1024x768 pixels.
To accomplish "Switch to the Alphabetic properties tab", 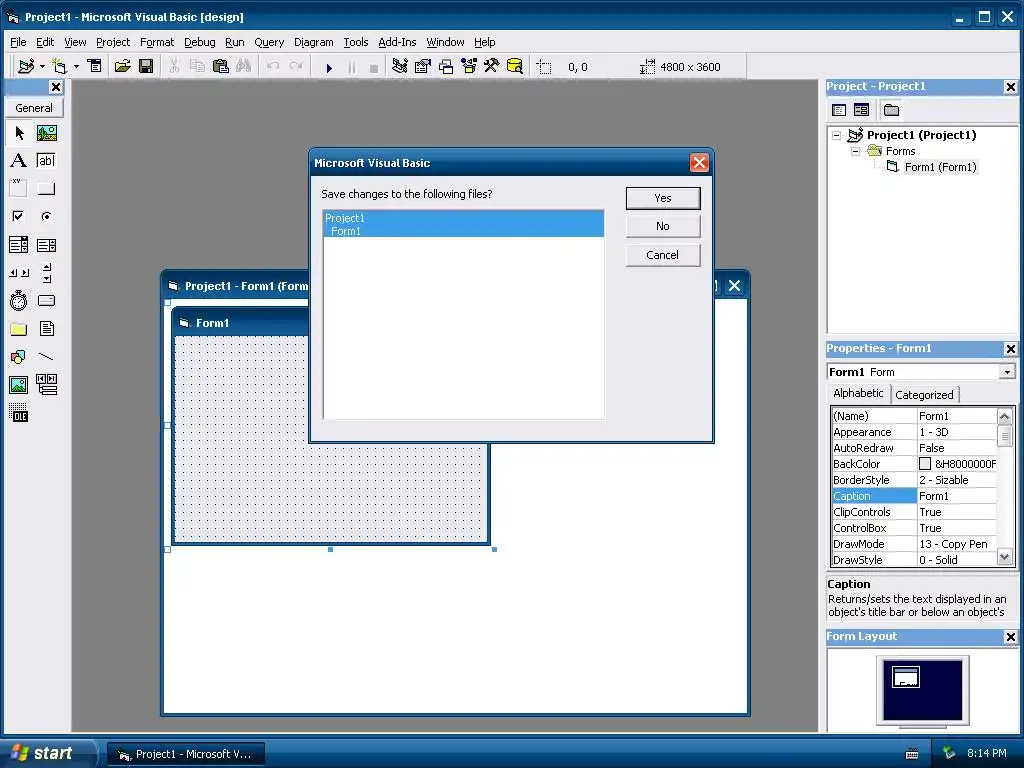I will [x=858, y=393].
